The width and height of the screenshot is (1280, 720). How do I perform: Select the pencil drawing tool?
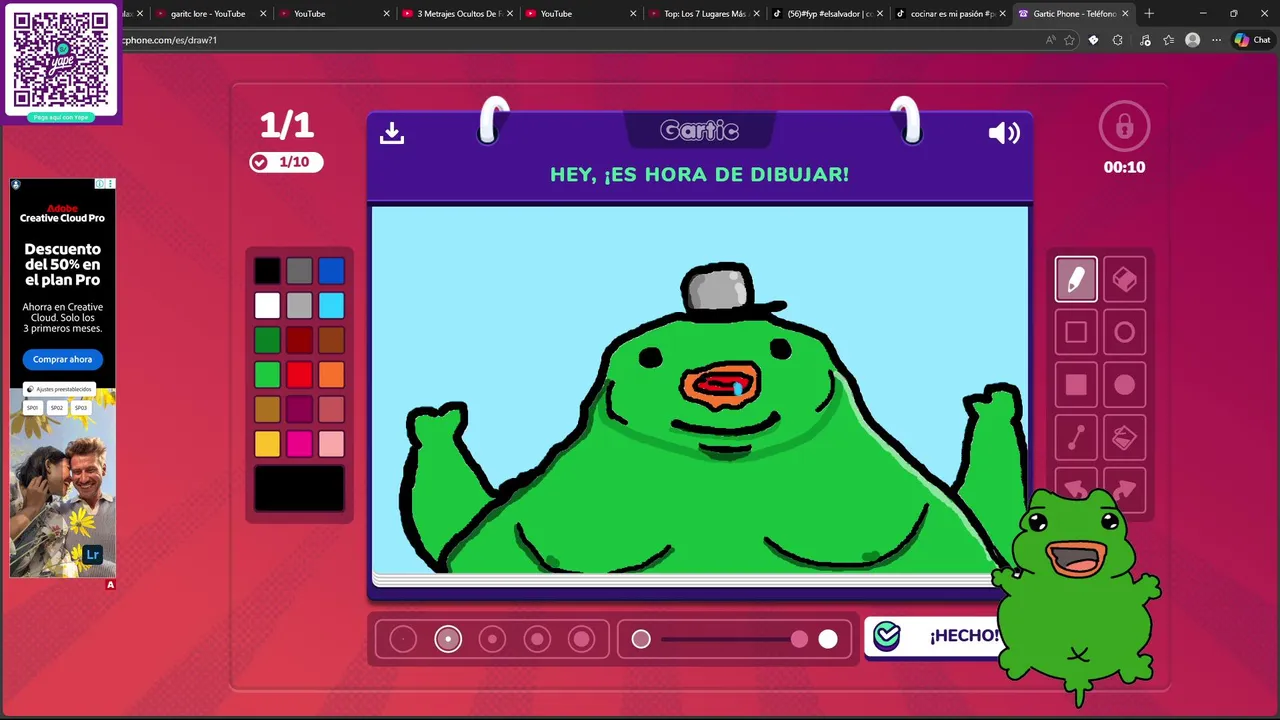coord(1076,279)
